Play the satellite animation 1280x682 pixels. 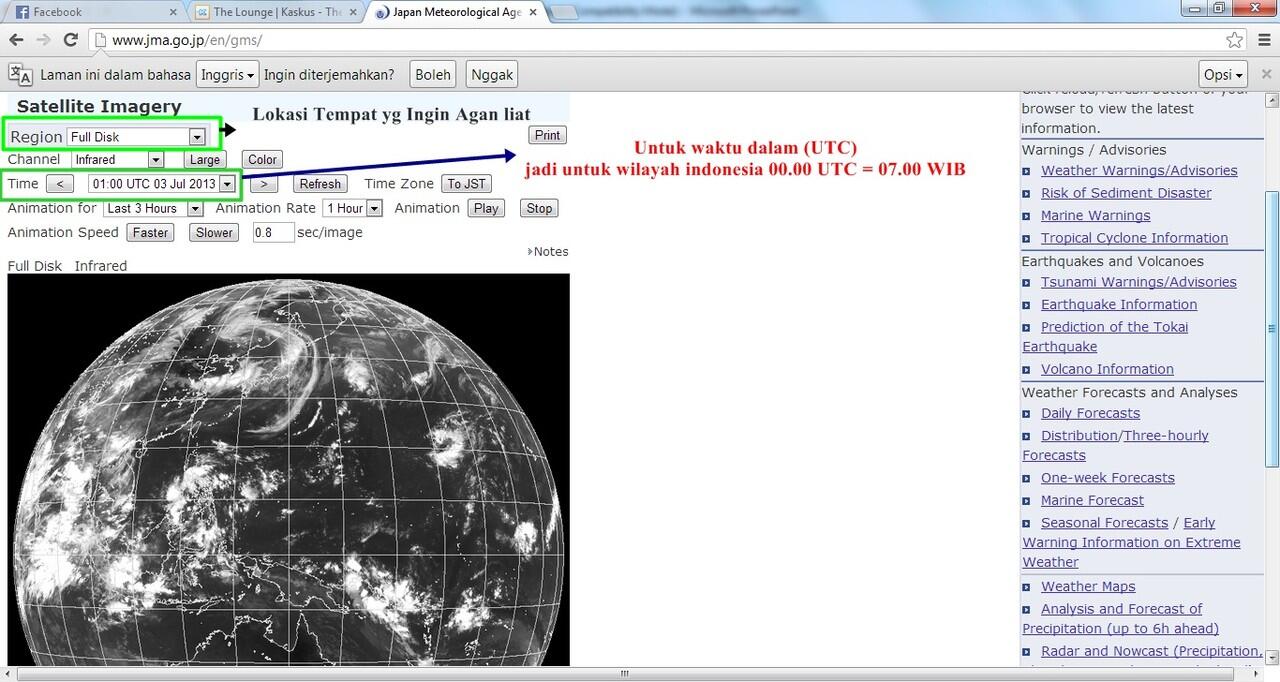coord(486,208)
